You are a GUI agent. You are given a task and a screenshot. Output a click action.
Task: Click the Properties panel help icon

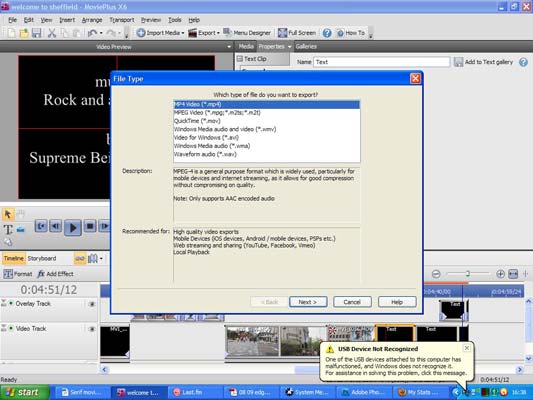pos(523,62)
